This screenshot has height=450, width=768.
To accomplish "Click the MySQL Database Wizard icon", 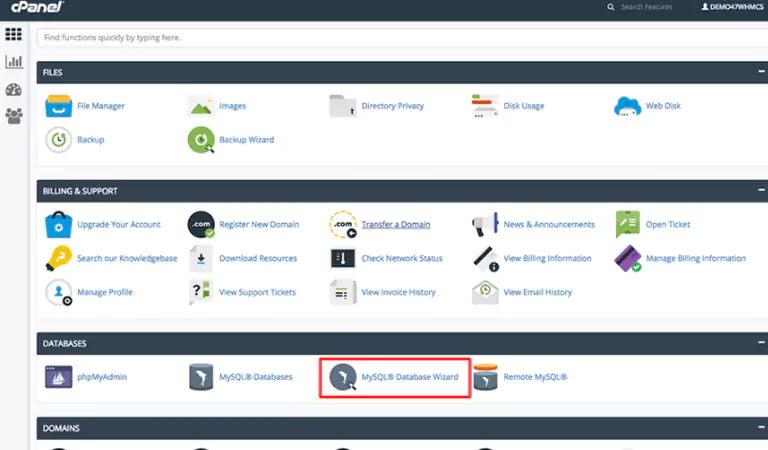I will (x=343, y=377).
